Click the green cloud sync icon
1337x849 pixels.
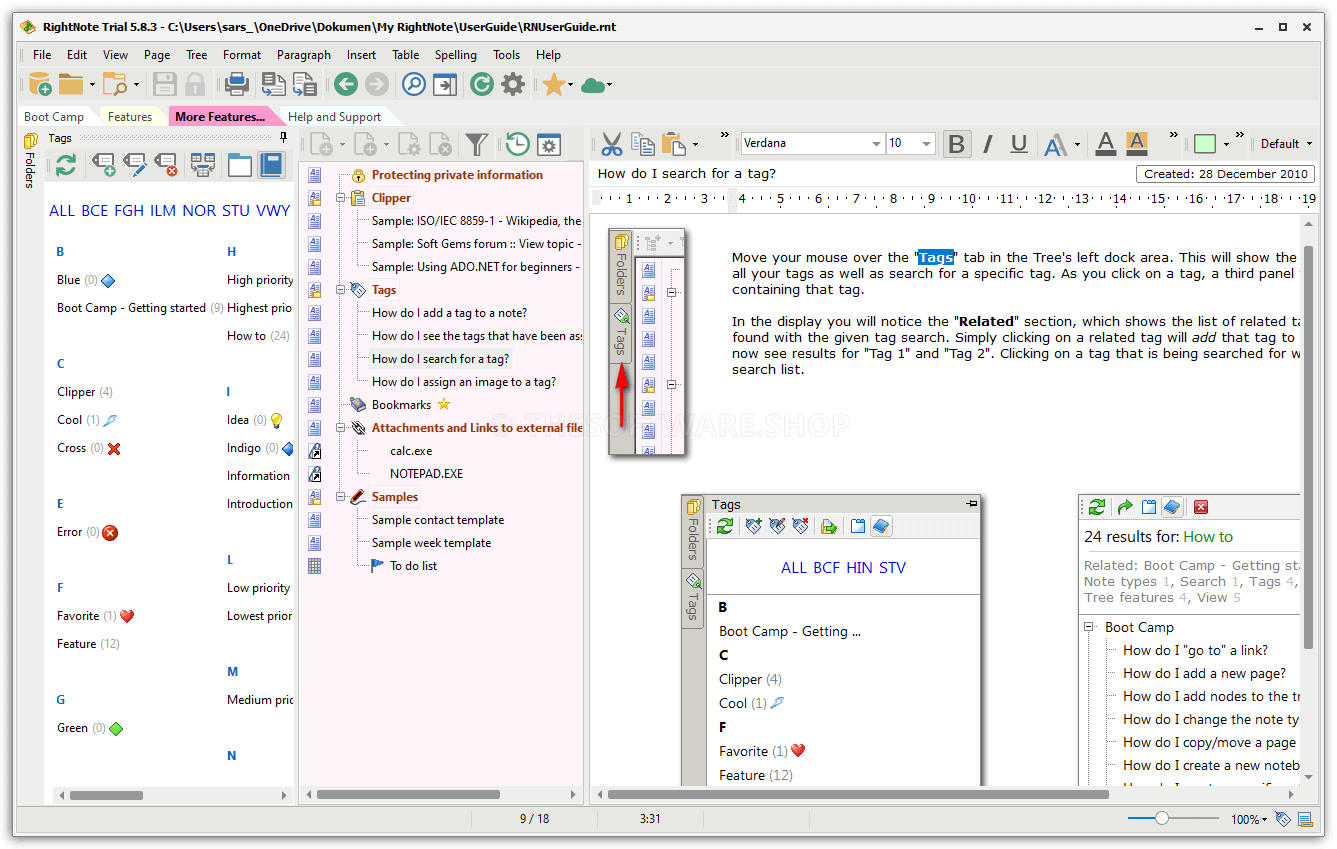593,85
